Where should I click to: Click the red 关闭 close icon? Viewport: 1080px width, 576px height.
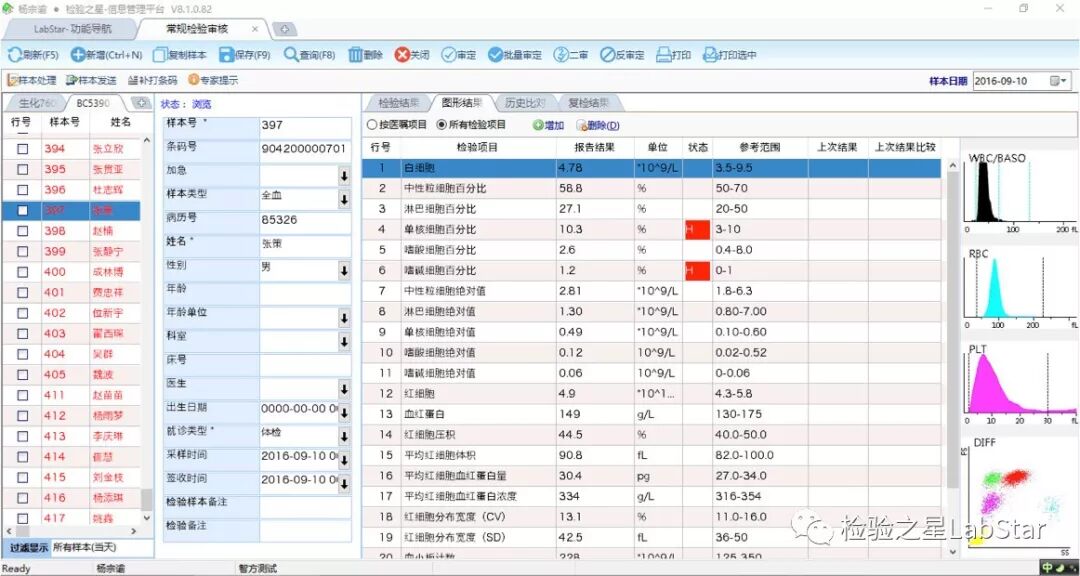402,55
